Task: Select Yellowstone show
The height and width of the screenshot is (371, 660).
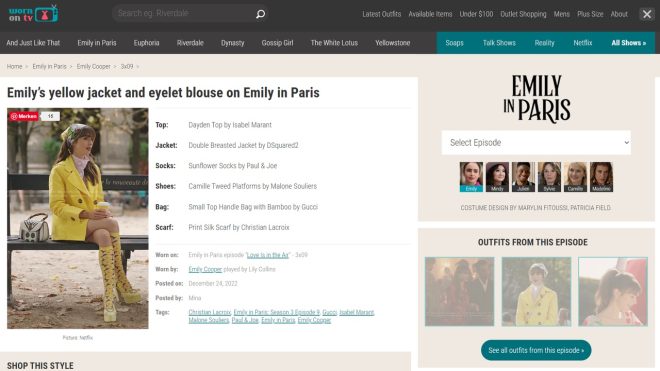Action: [393, 43]
